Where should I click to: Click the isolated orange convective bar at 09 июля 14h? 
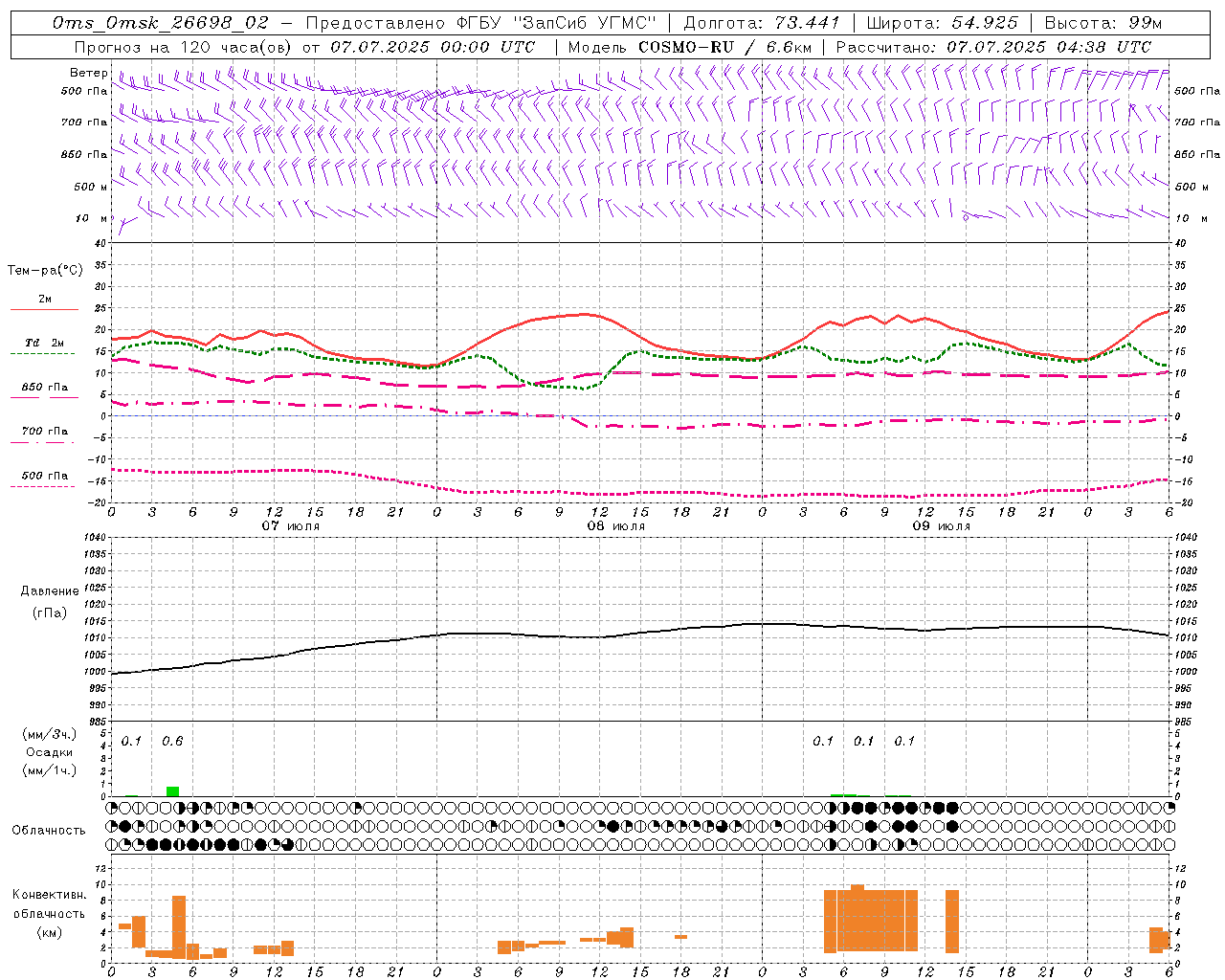coord(951,921)
